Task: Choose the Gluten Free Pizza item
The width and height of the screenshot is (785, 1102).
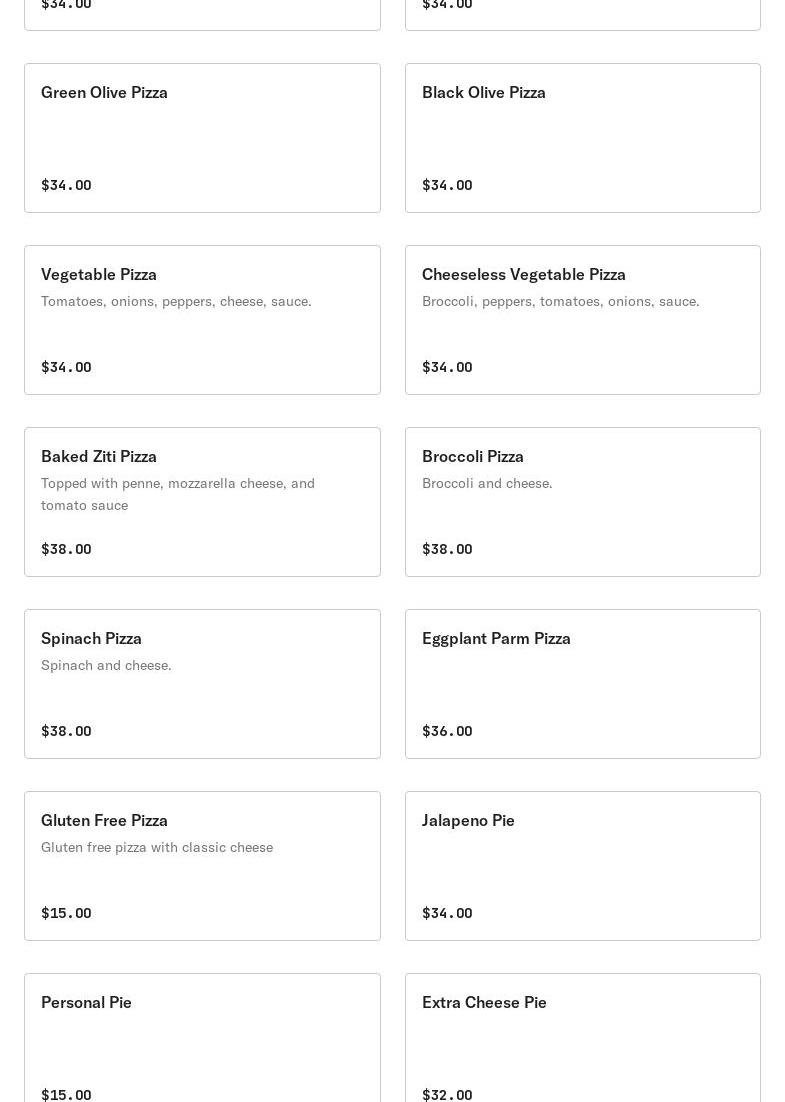Action: [202, 866]
